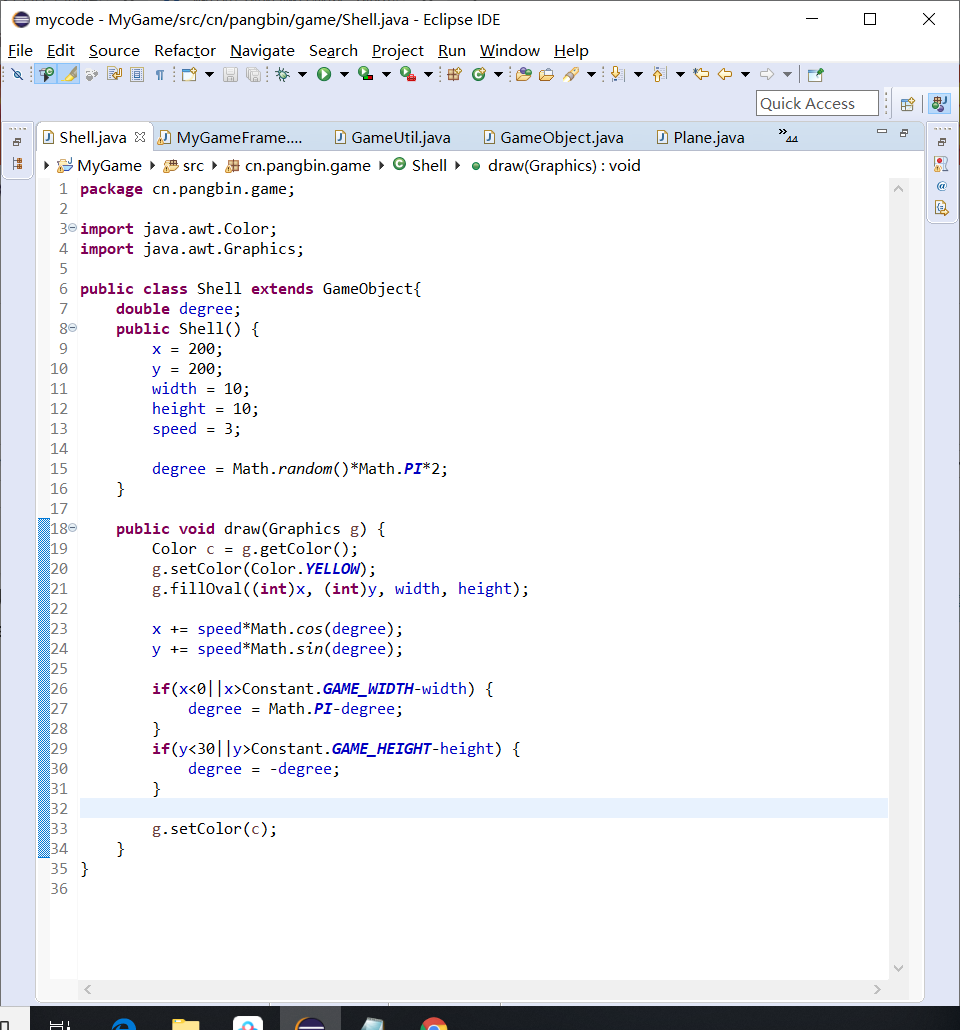The image size is (960, 1030).
Task: Switch to the GameUtil.java tab
Action: (393, 137)
